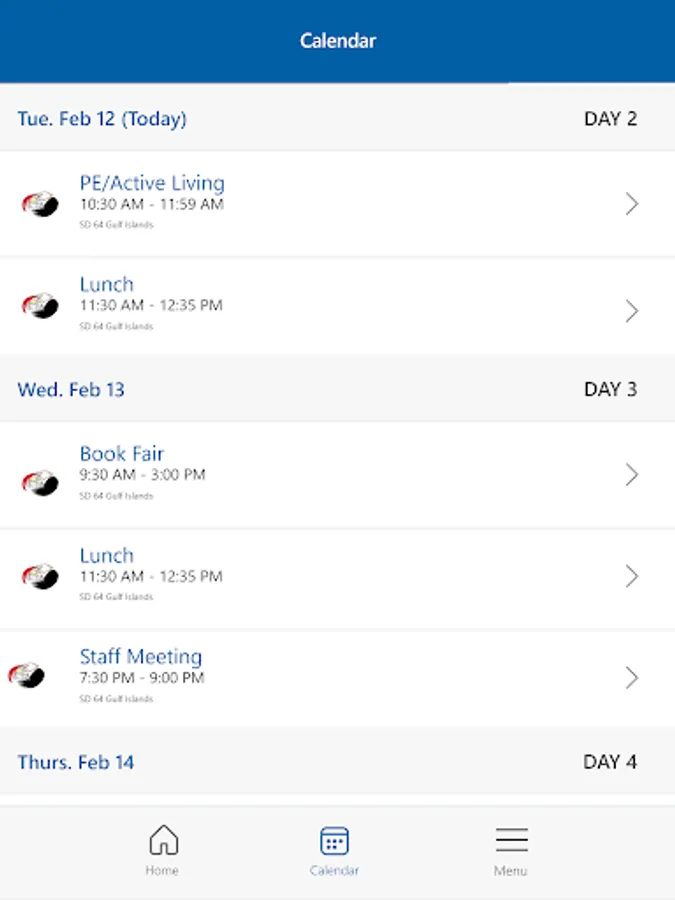
Task: Expand the Staff Meeting entry chevron
Action: pyautogui.click(x=632, y=677)
